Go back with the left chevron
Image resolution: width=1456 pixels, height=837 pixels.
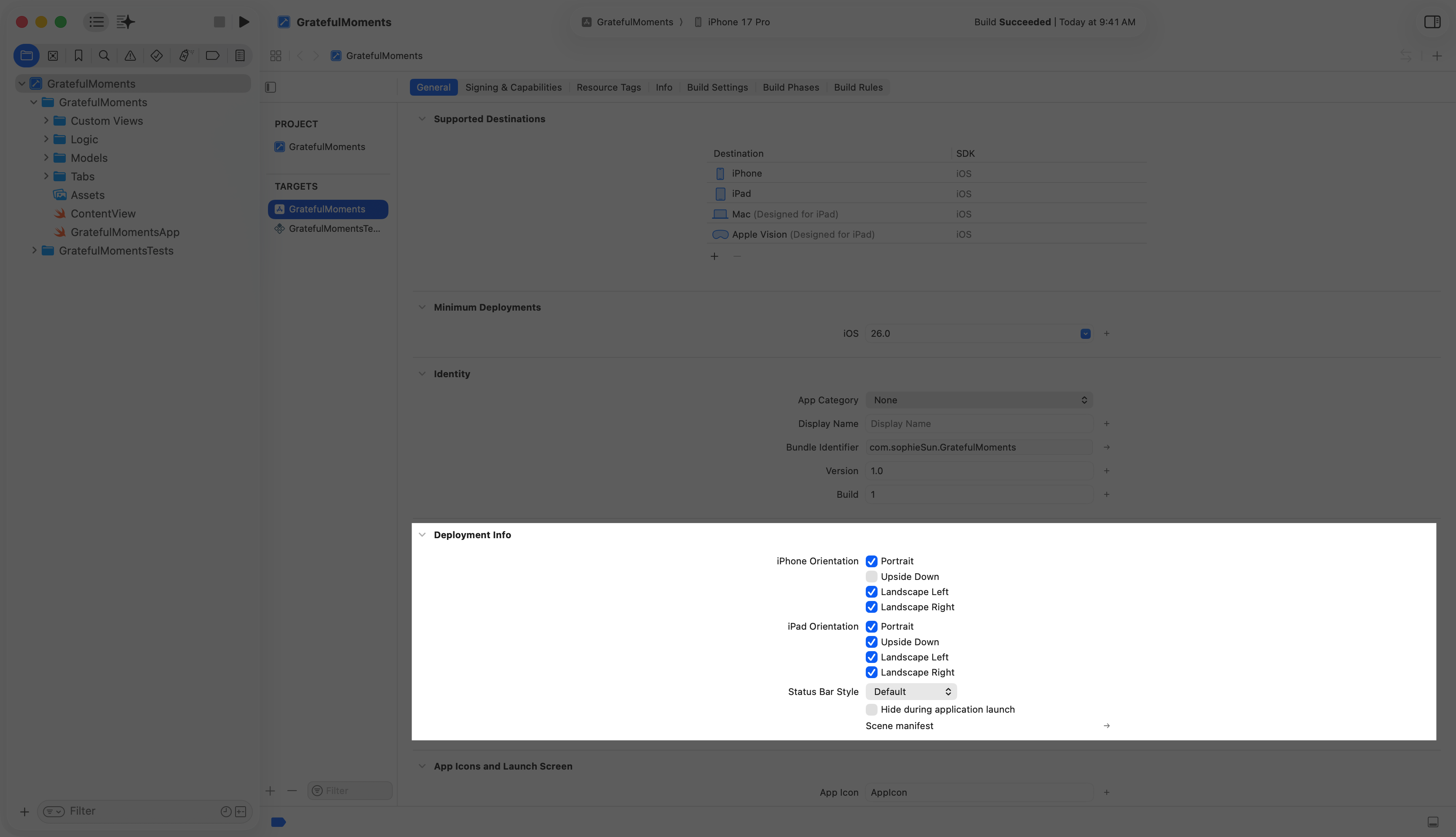pos(300,56)
